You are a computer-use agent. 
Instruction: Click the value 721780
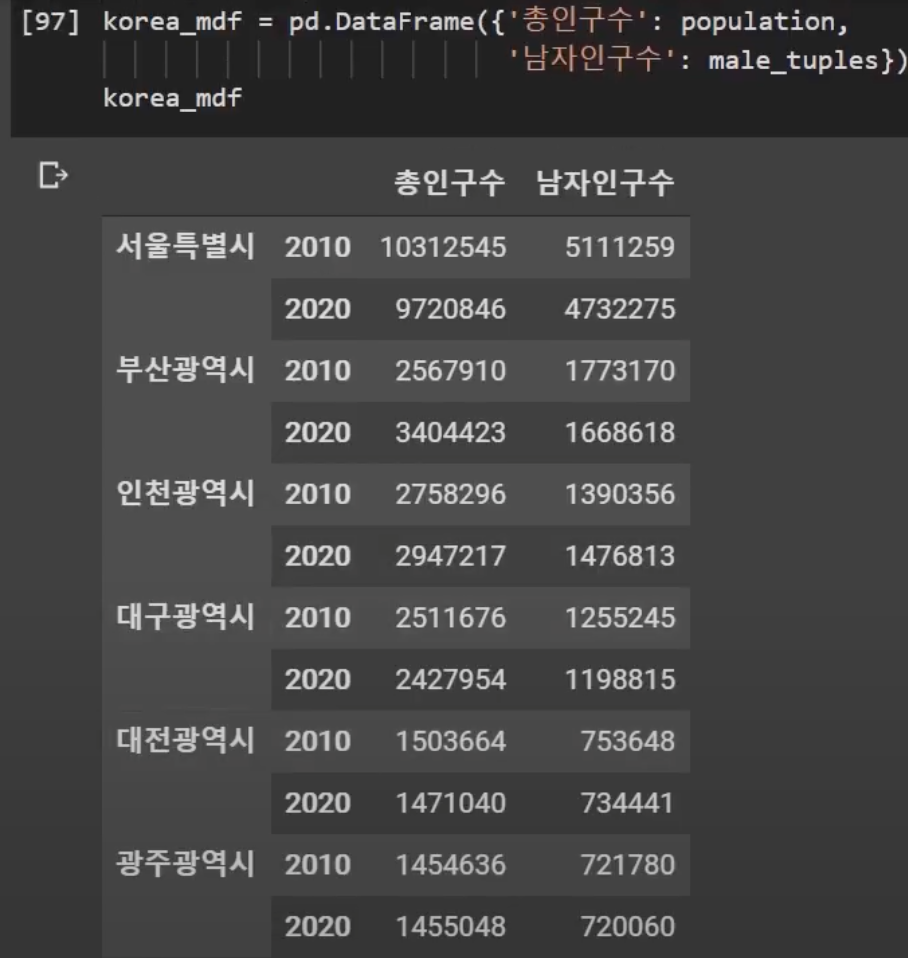click(628, 865)
